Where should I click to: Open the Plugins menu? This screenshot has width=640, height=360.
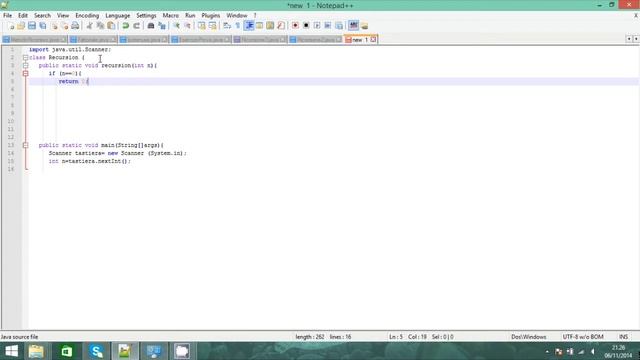tap(211, 16)
